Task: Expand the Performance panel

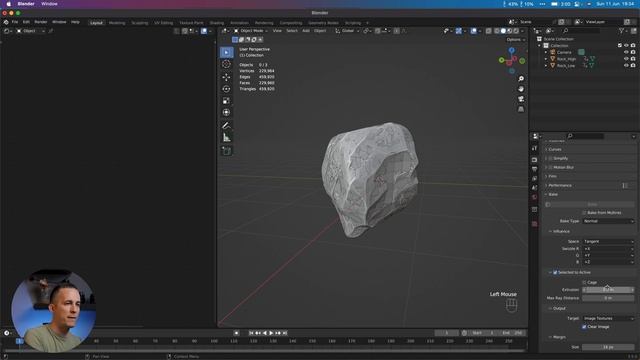Action: [x=560, y=185]
